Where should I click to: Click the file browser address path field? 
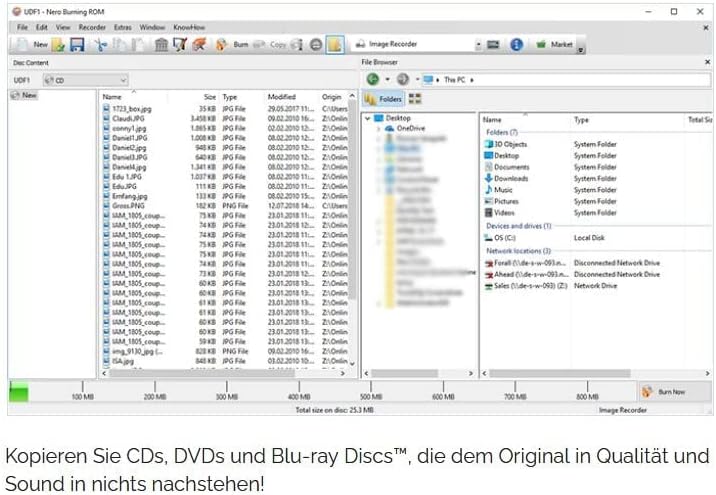pyautogui.click(x=566, y=80)
